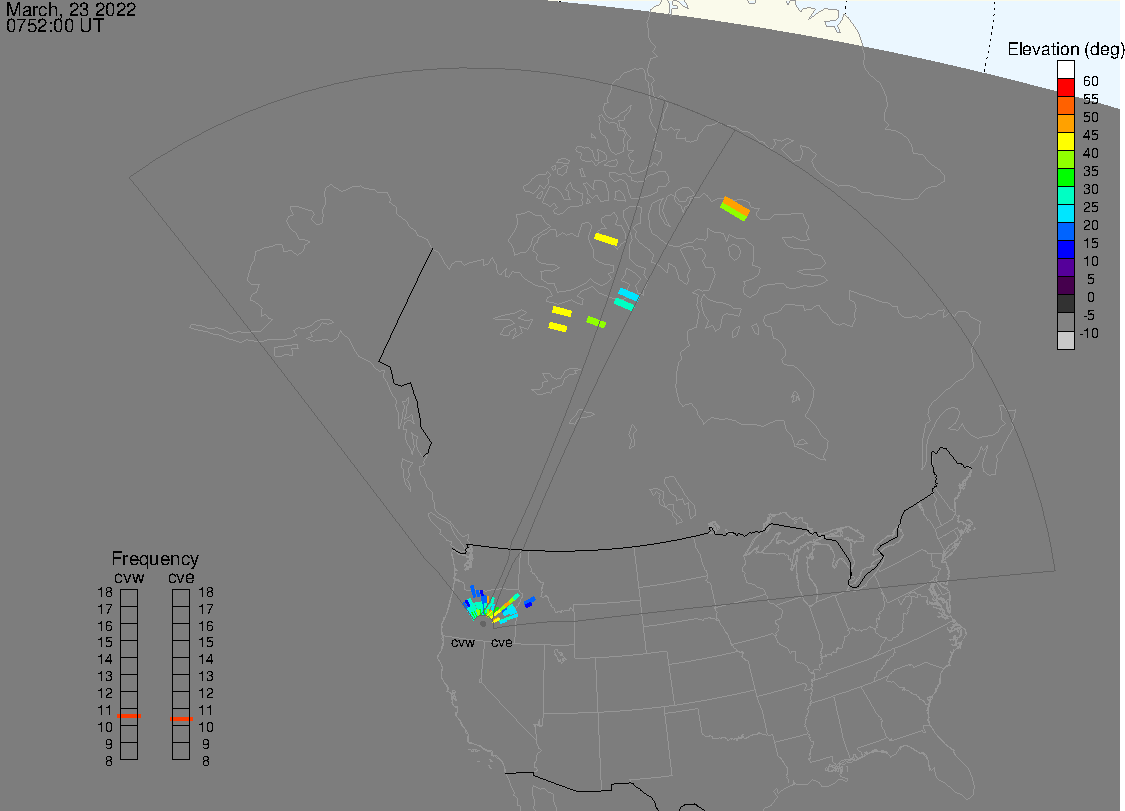Click the "cvw" label under the Frequency heading
The height and width of the screenshot is (811, 1125).
(129, 578)
